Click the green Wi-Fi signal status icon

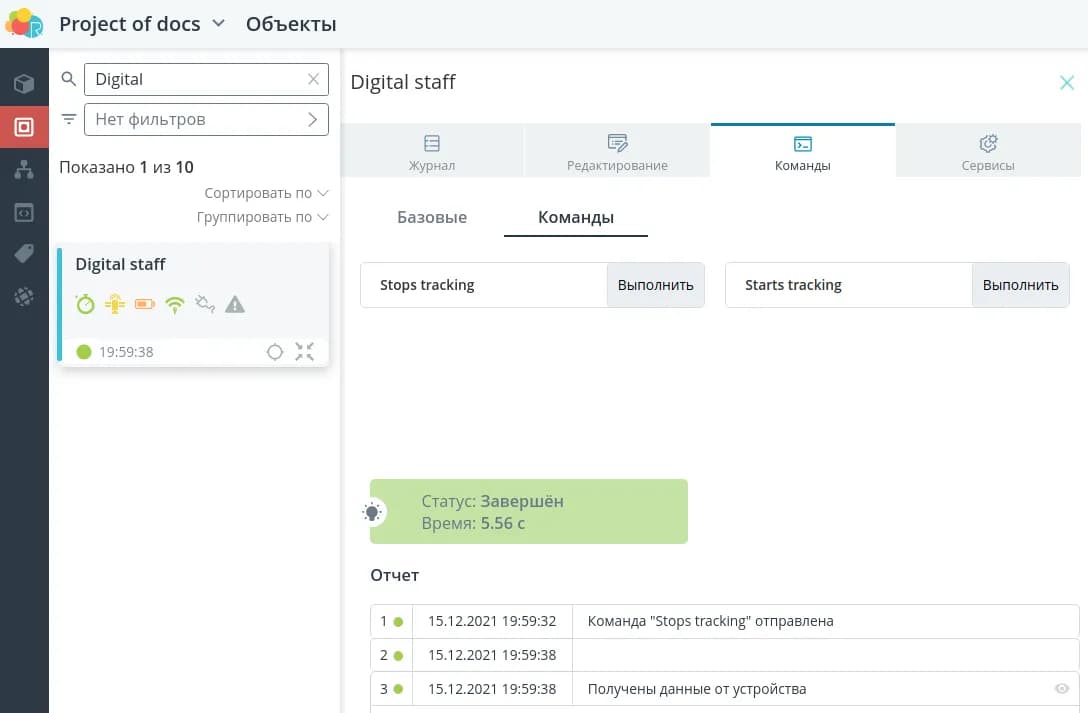(x=175, y=305)
